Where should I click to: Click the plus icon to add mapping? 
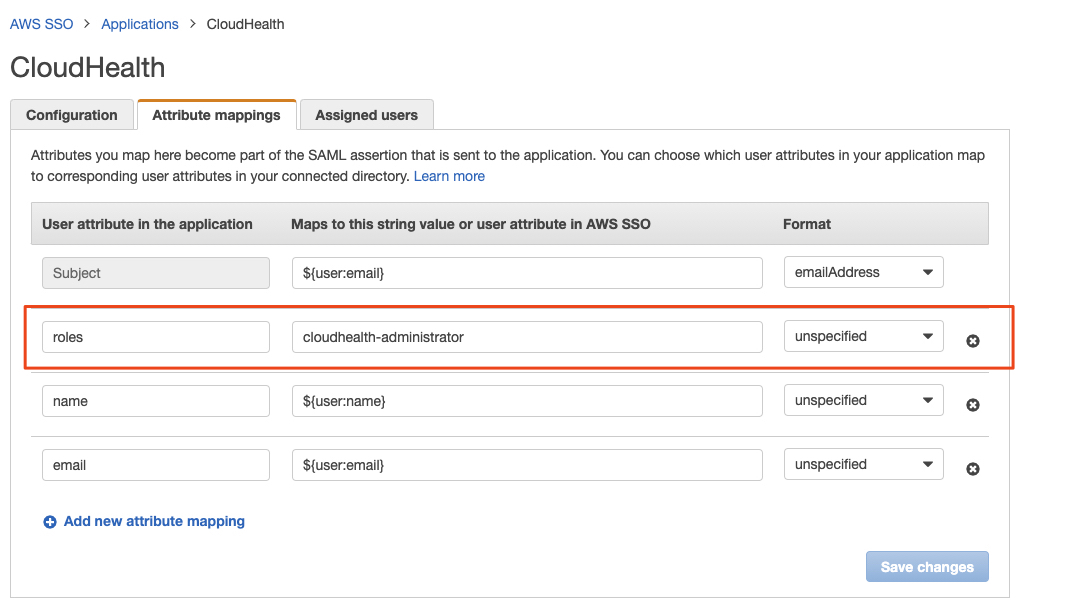[x=50, y=522]
